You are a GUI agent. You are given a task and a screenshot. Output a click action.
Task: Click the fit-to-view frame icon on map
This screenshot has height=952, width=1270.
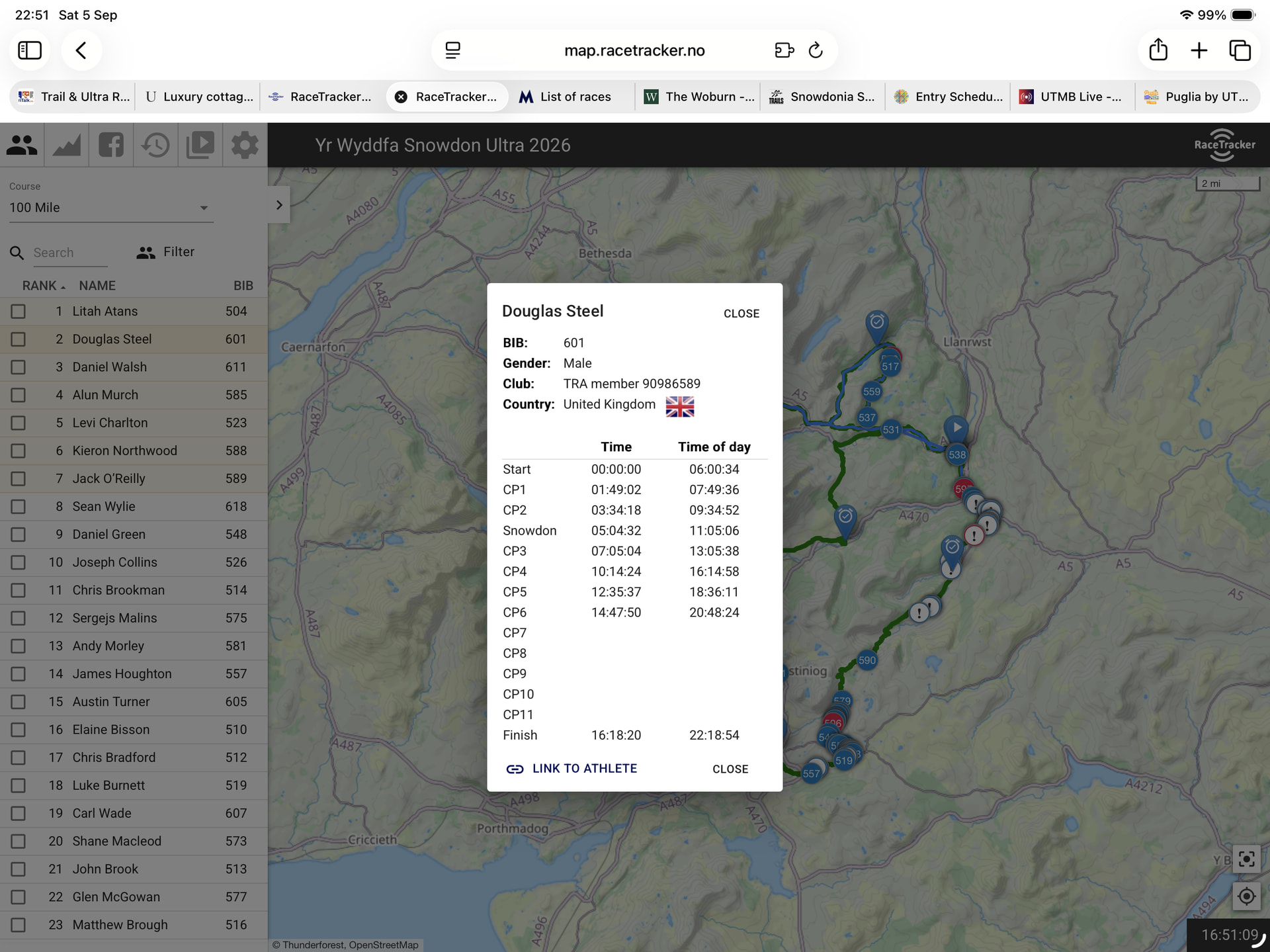1246,859
